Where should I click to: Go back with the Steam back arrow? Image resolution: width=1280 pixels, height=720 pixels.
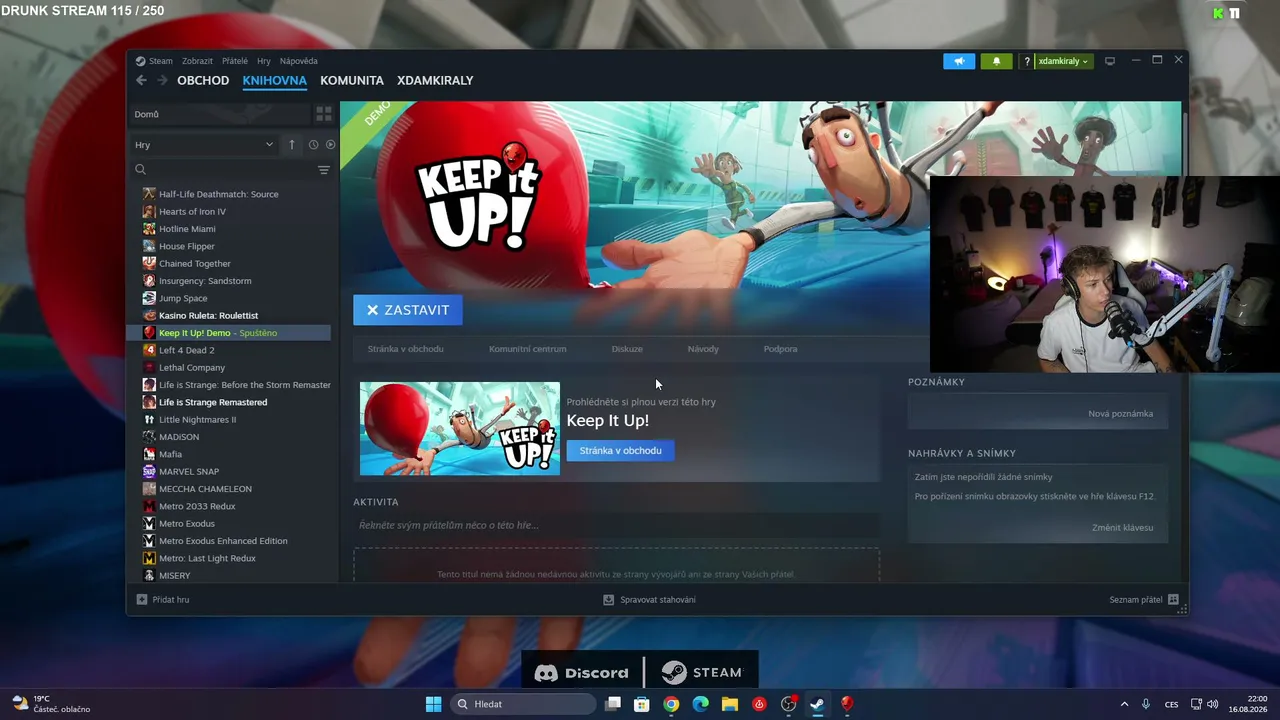tap(141, 80)
